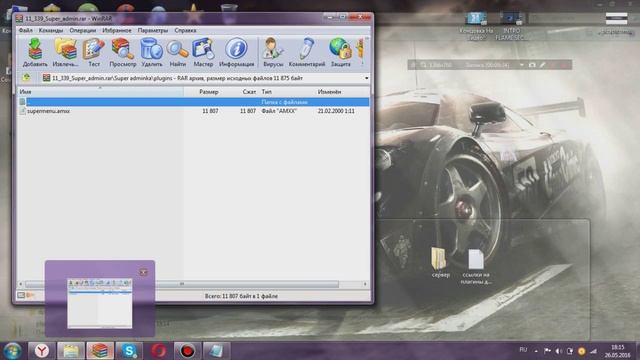
Task: Open the Параметры menu
Action: click(153, 30)
